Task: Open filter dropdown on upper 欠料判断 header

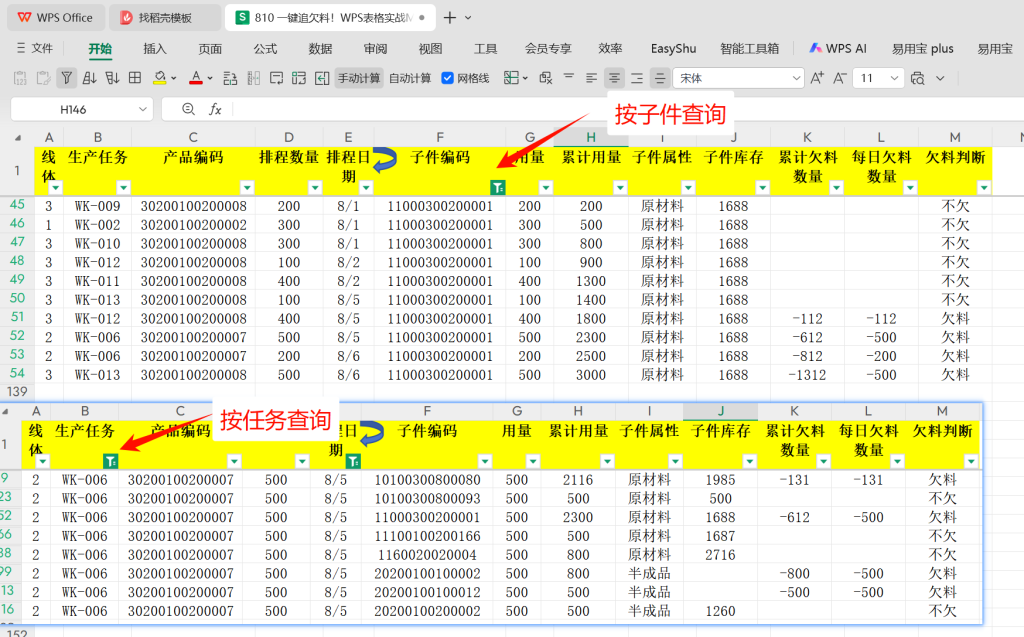Action: point(984,188)
